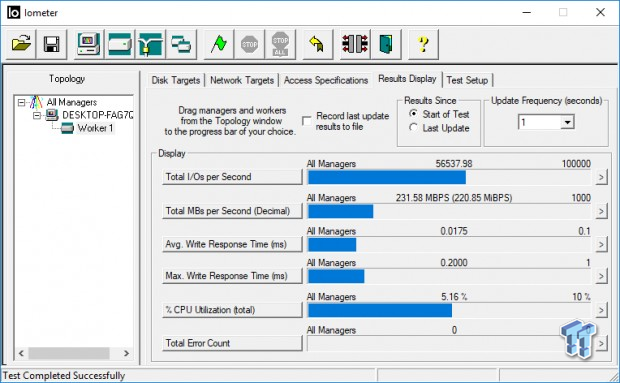Click the 100000 I/Os scale maximum
620x383 pixels.
point(576,164)
